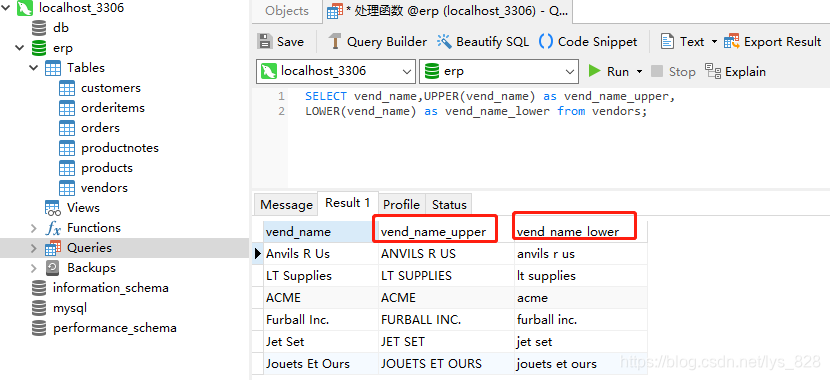
Task: Click SQL editor line 1 with SELECT
Action: [x=490, y=96]
